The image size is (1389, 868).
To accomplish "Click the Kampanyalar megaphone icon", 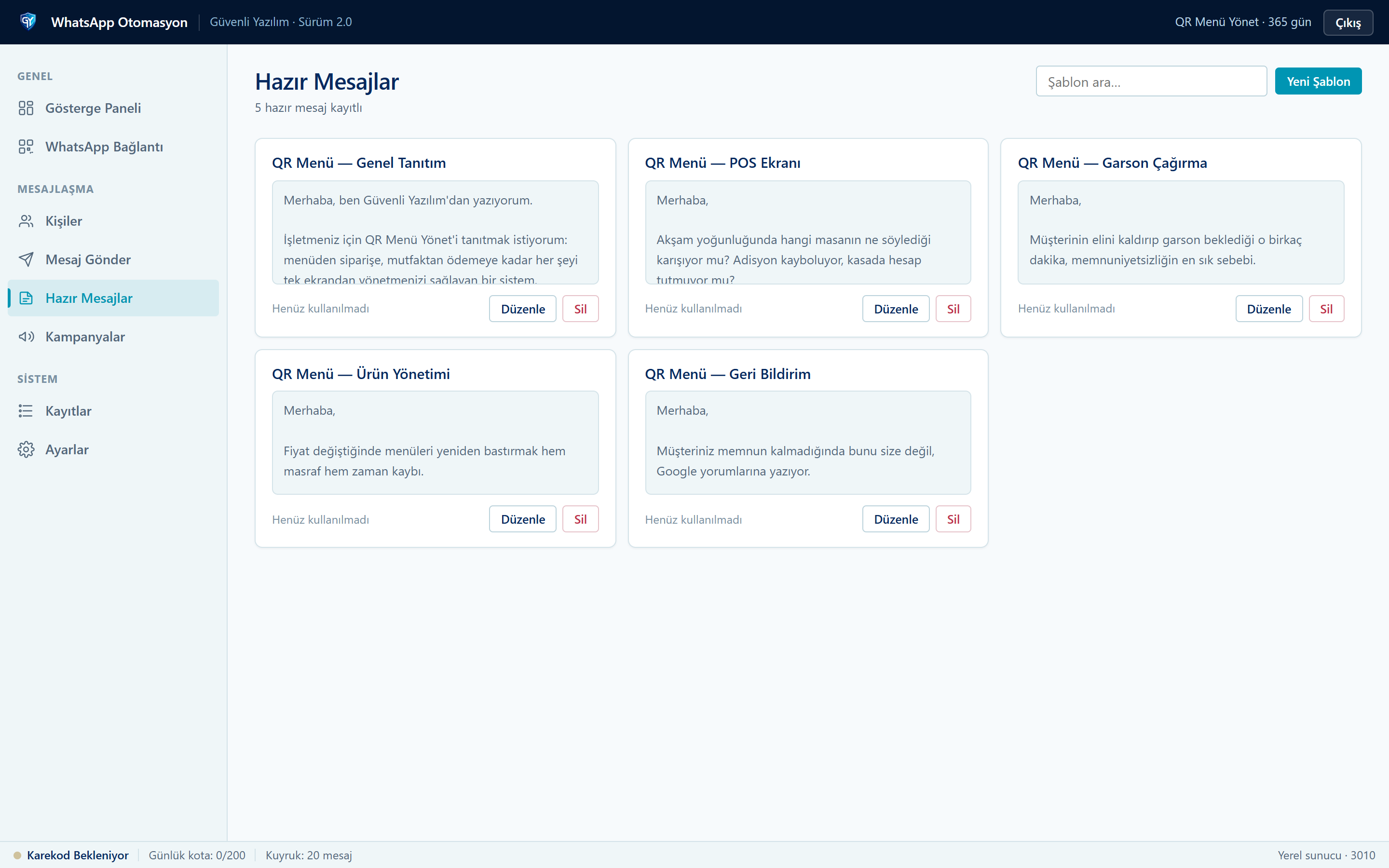I will (26, 337).
